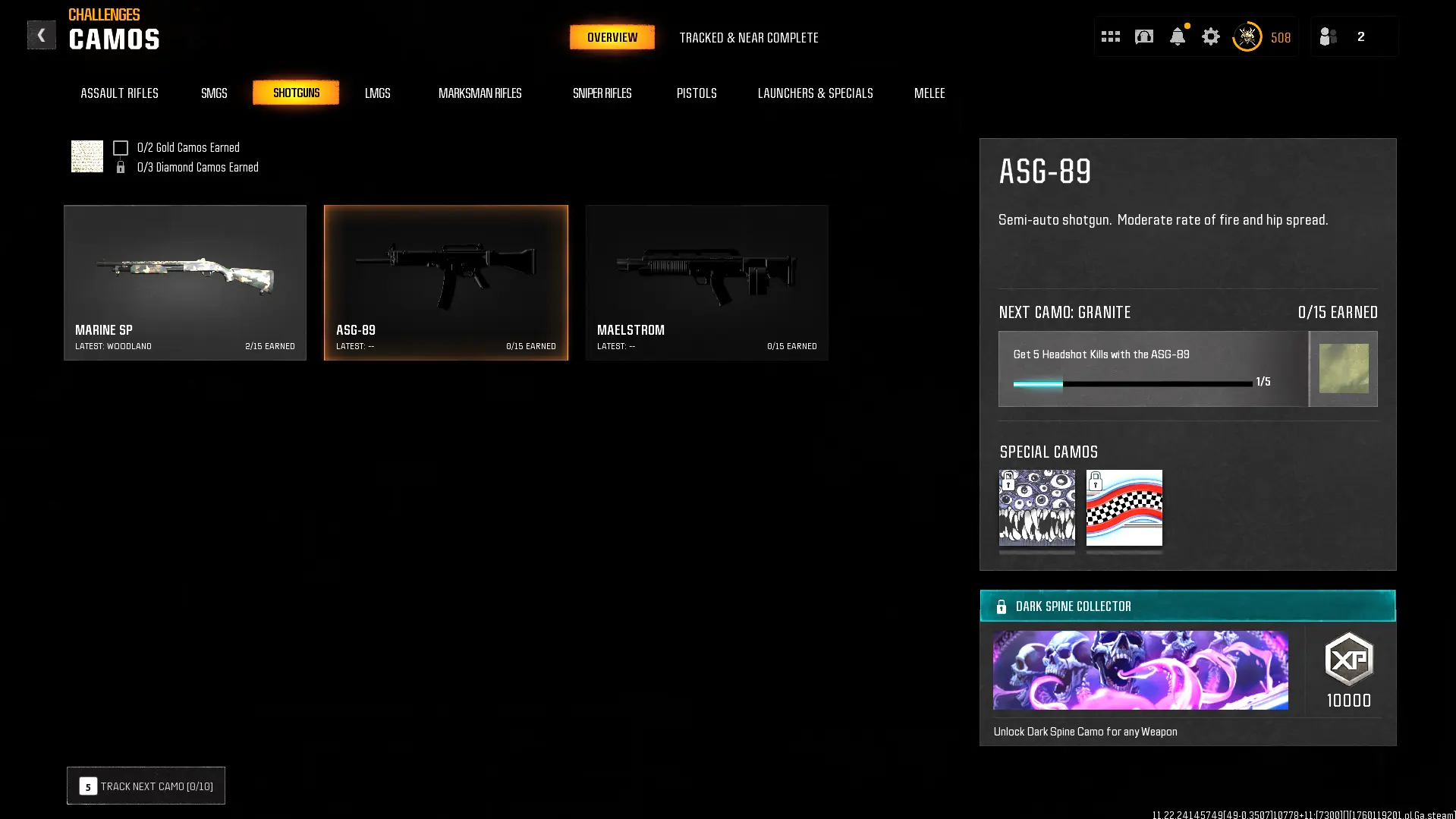Click the lock on the checkered camo
Screen dimensions: 1456x819
(1096, 481)
